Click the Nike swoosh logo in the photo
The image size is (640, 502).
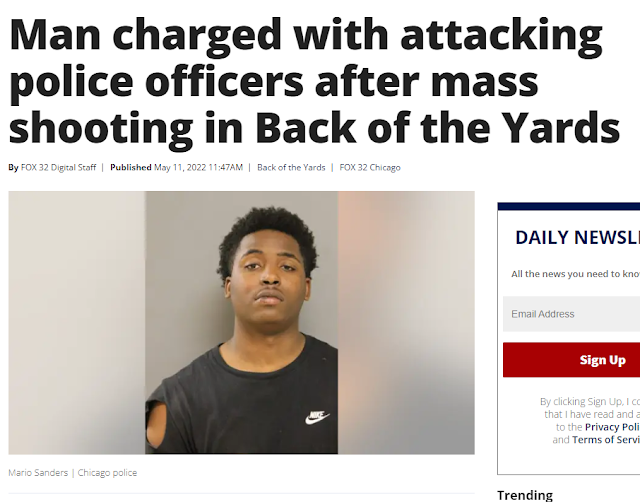317,418
